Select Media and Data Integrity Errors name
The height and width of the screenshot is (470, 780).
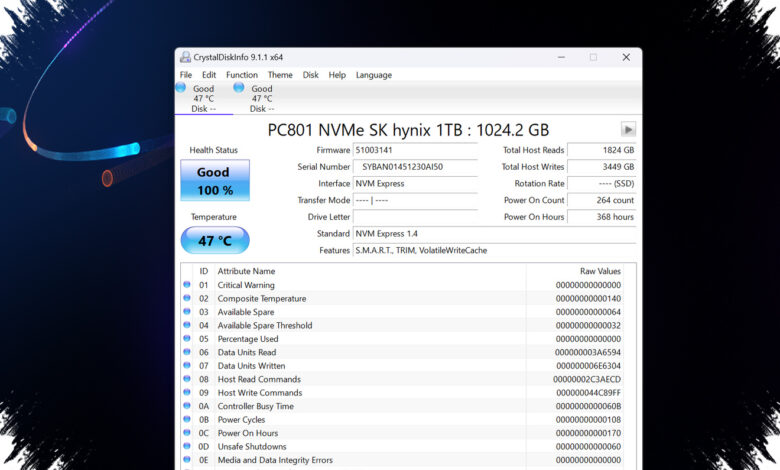275,460
